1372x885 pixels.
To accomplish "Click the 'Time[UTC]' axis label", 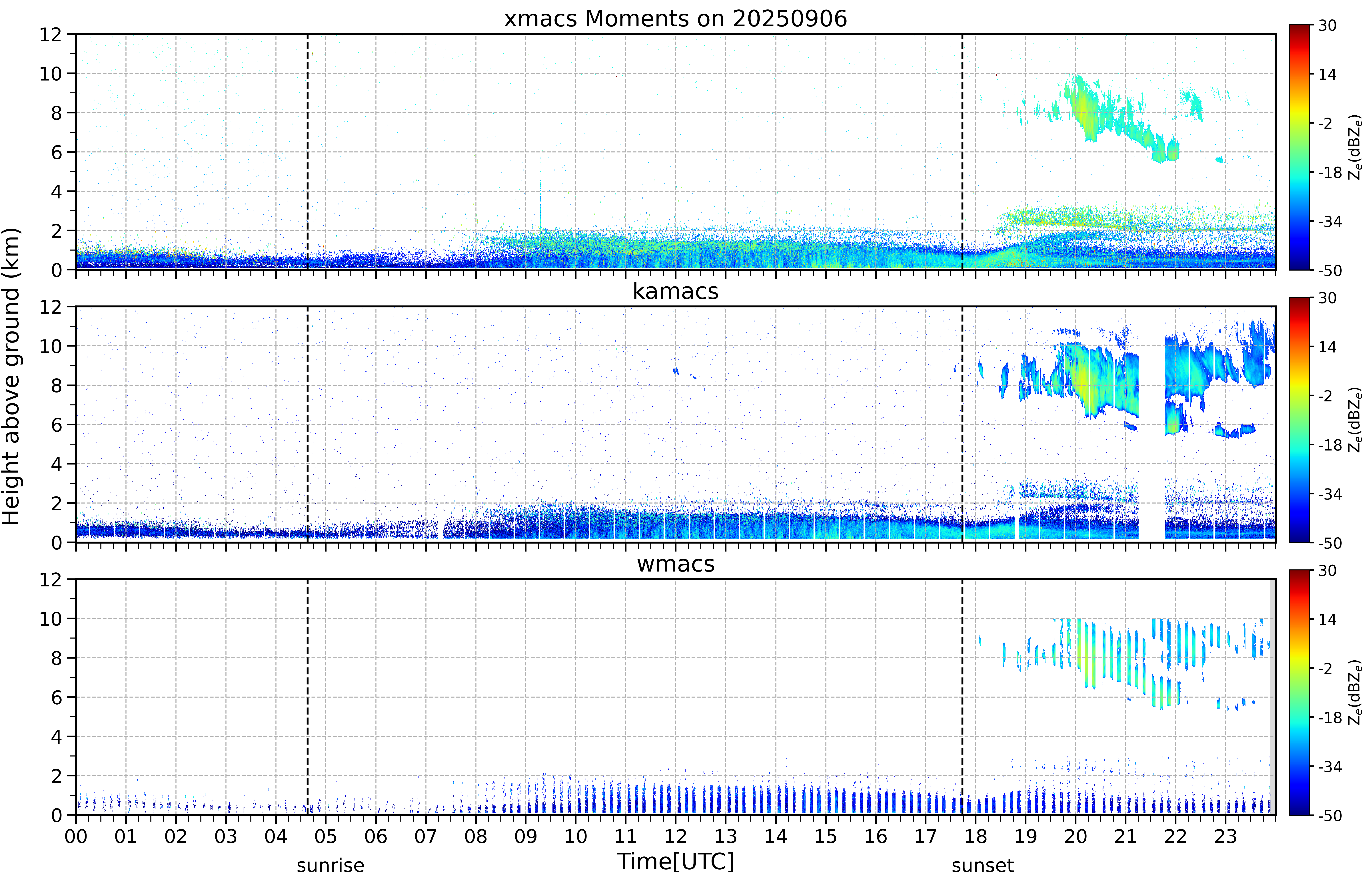I will coord(675,861).
